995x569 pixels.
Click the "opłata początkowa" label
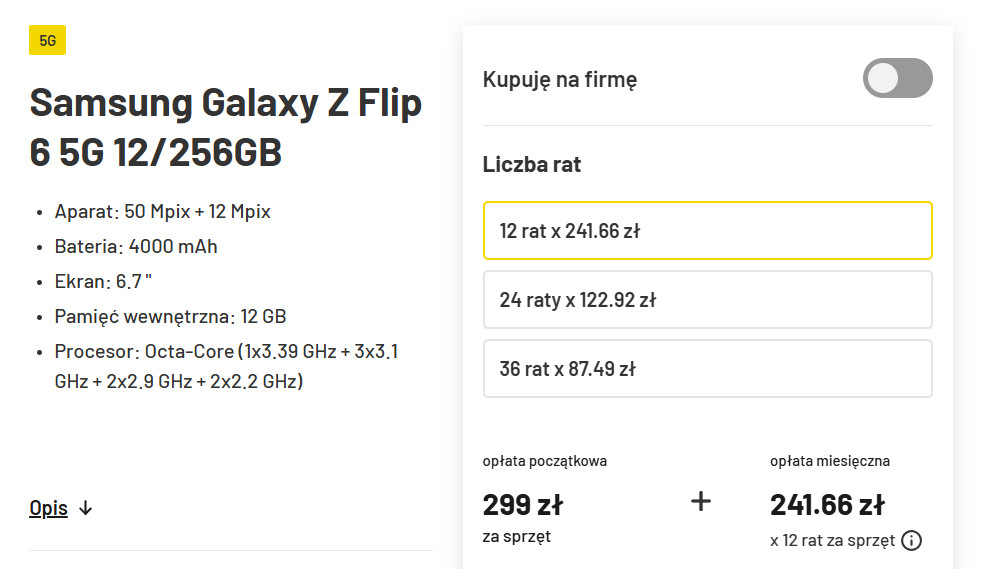point(545,461)
